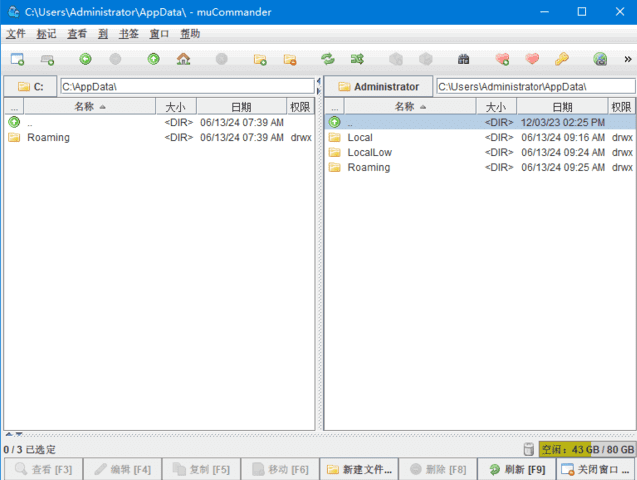Image resolution: width=637 pixels, height=480 pixels.
Task: Click unmark group folder-minus icon
Action: tap(290, 59)
